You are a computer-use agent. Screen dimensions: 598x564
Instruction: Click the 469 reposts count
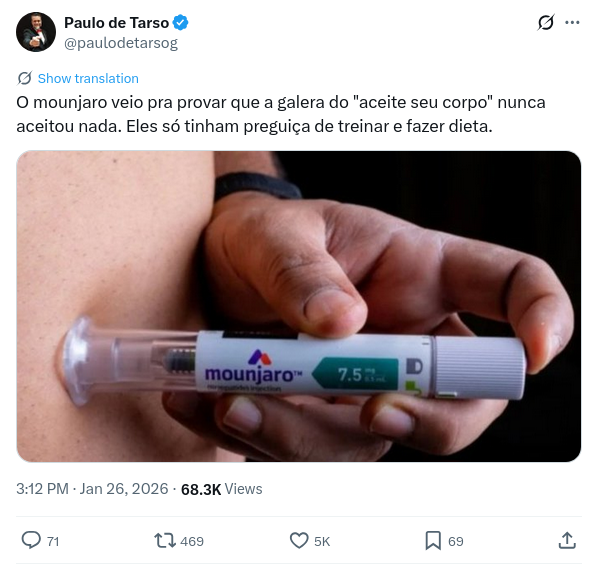pyautogui.click(x=192, y=542)
